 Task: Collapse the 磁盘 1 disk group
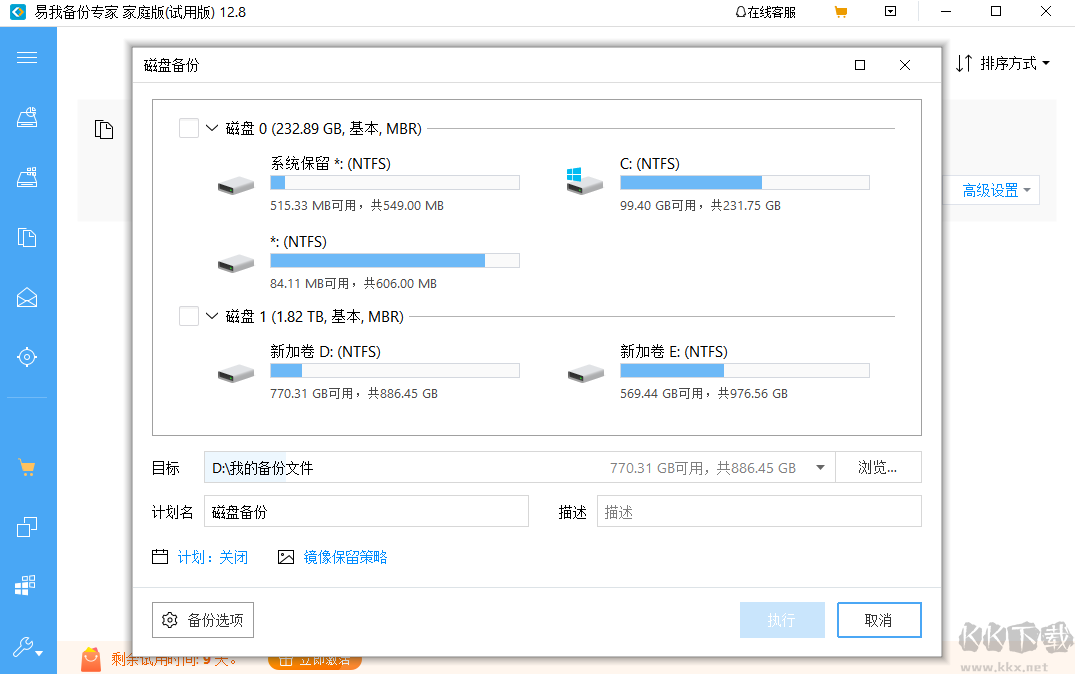point(211,316)
